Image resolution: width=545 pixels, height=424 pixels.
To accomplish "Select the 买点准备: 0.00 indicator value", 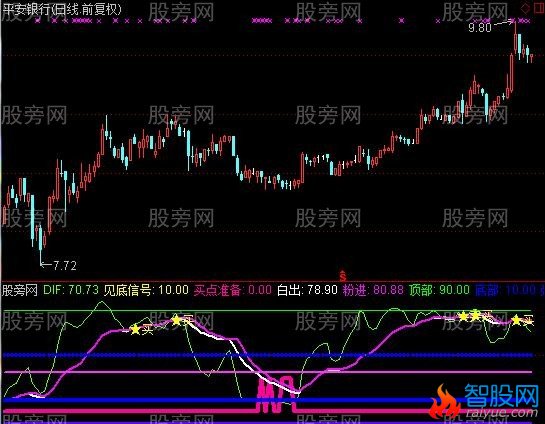I will click(233, 290).
